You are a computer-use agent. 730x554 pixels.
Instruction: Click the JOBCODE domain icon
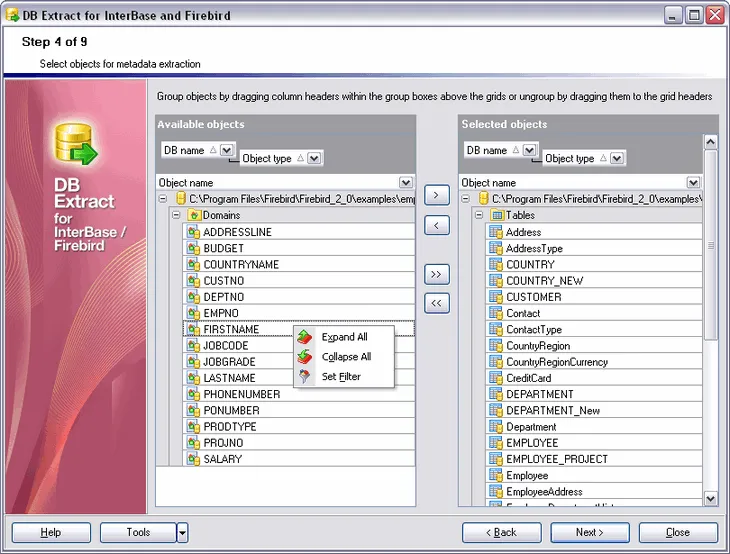coord(193,345)
